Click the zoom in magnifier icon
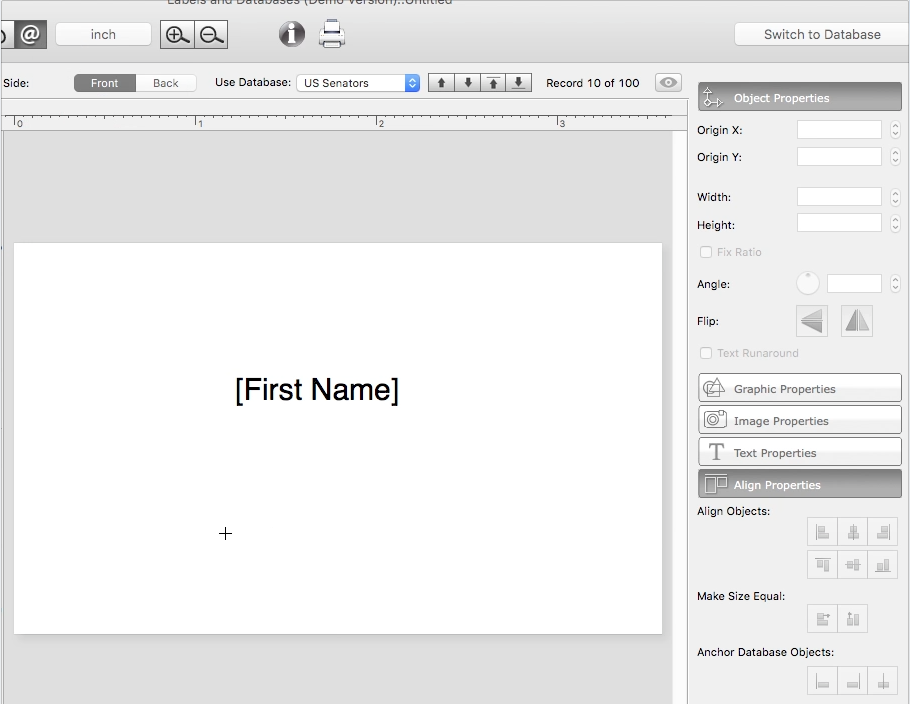 tap(177, 35)
